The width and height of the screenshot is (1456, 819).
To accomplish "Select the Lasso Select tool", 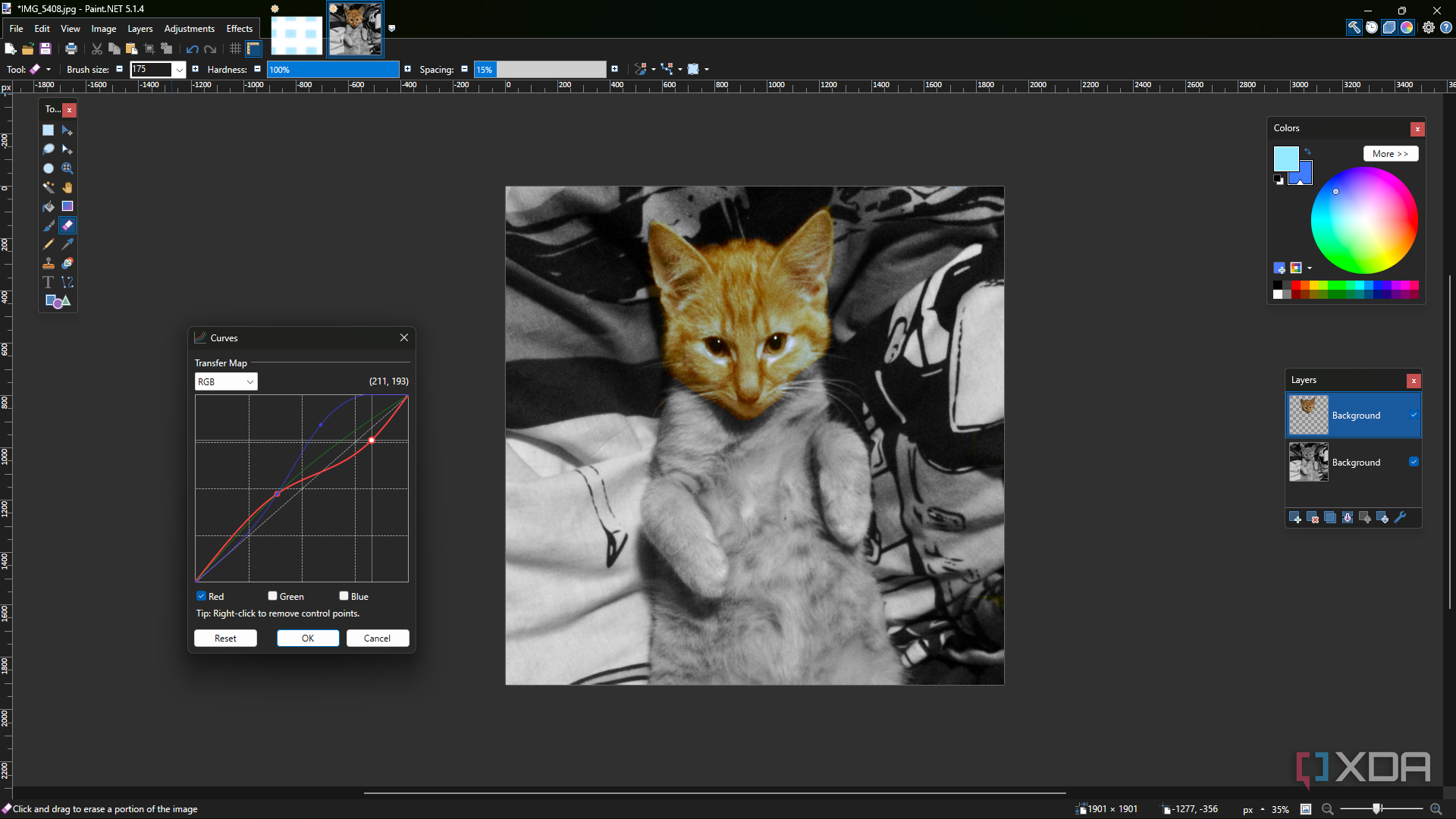I will pos(49,149).
